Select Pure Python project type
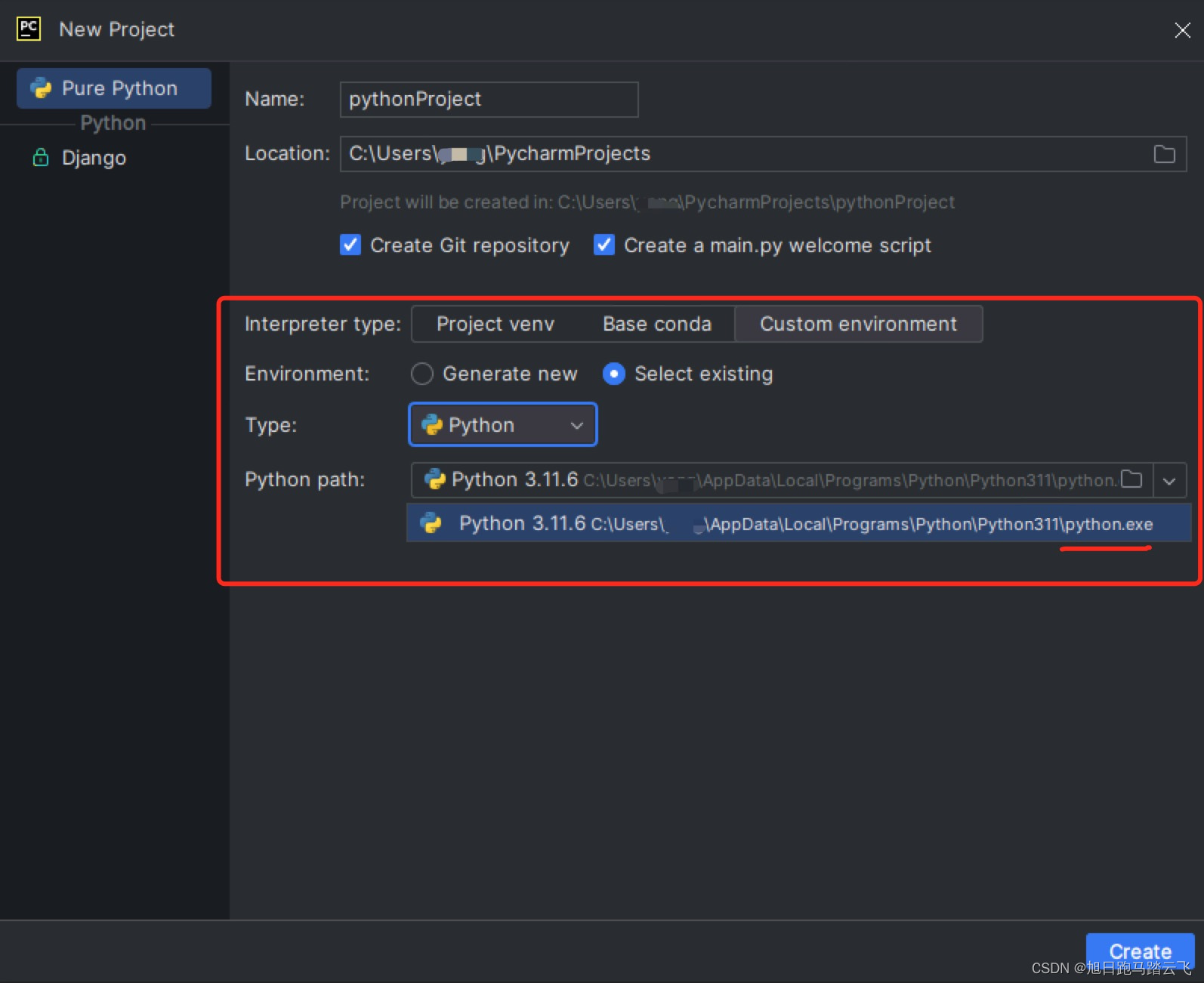Screen dimensions: 1204x983 pos(114,88)
